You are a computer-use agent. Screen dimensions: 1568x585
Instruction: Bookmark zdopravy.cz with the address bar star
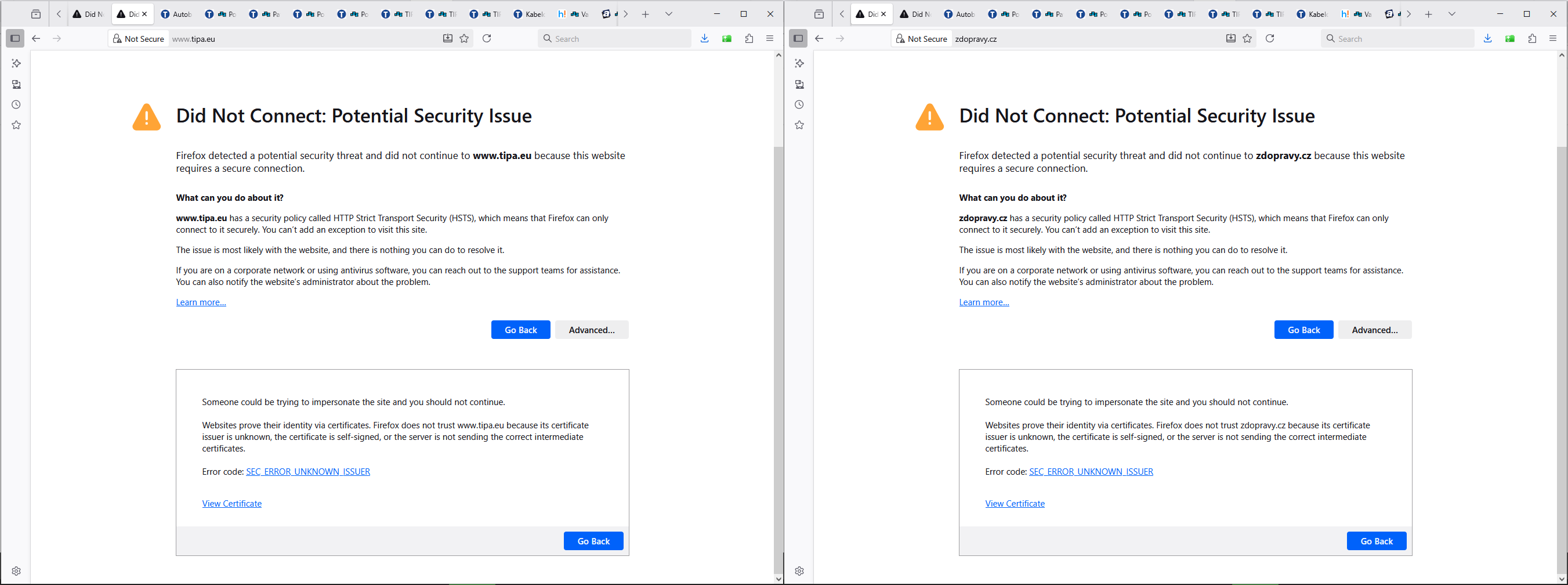click(1247, 38)
